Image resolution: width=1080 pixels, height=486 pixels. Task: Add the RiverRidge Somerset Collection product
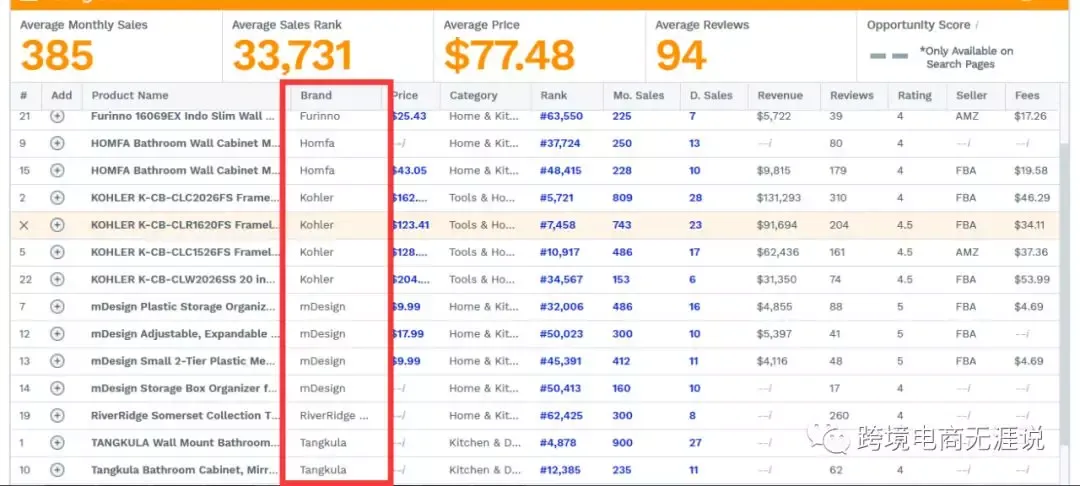point(57,416)
